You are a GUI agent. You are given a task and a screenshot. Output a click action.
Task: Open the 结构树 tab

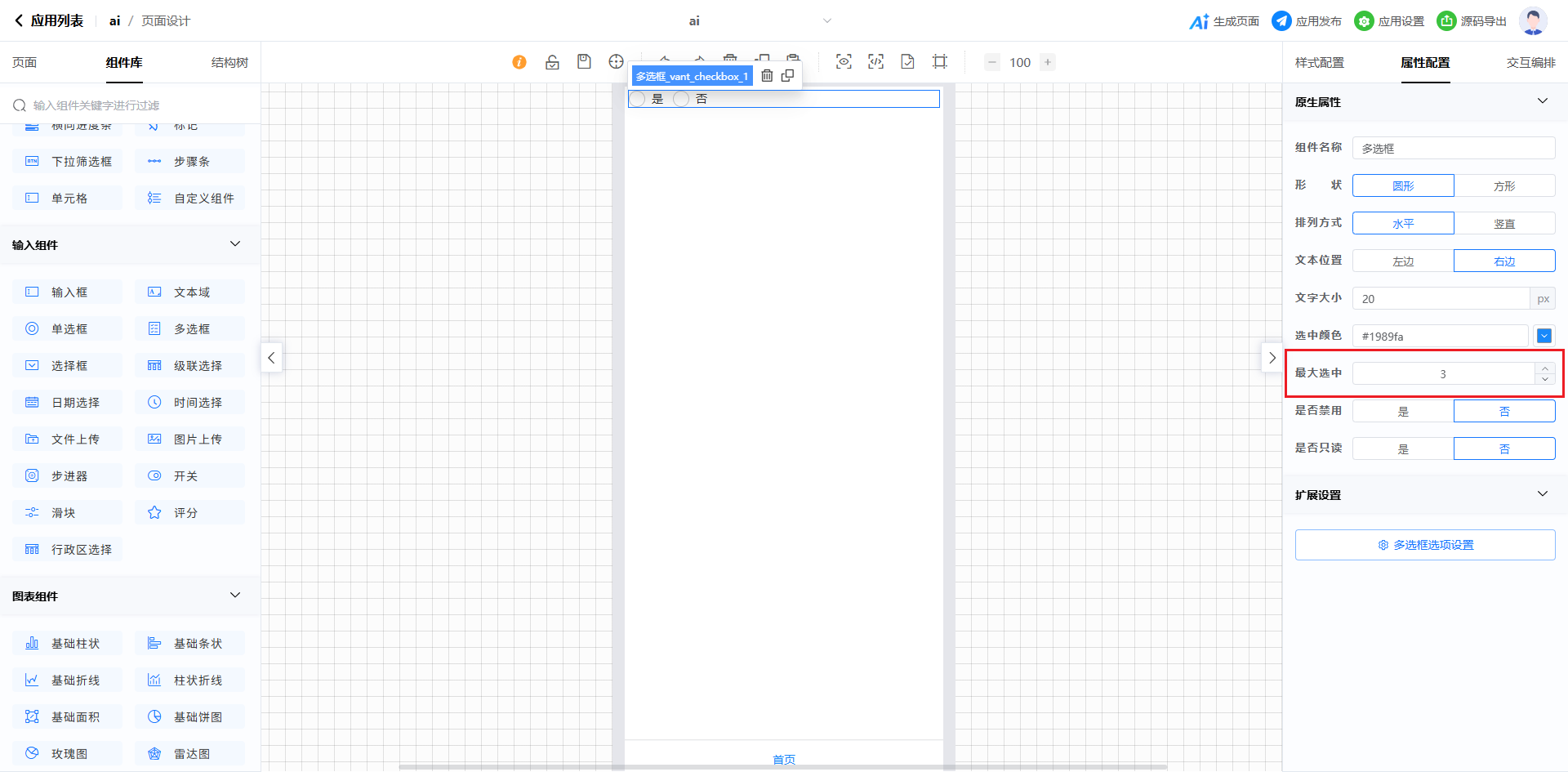click(229, 63)
